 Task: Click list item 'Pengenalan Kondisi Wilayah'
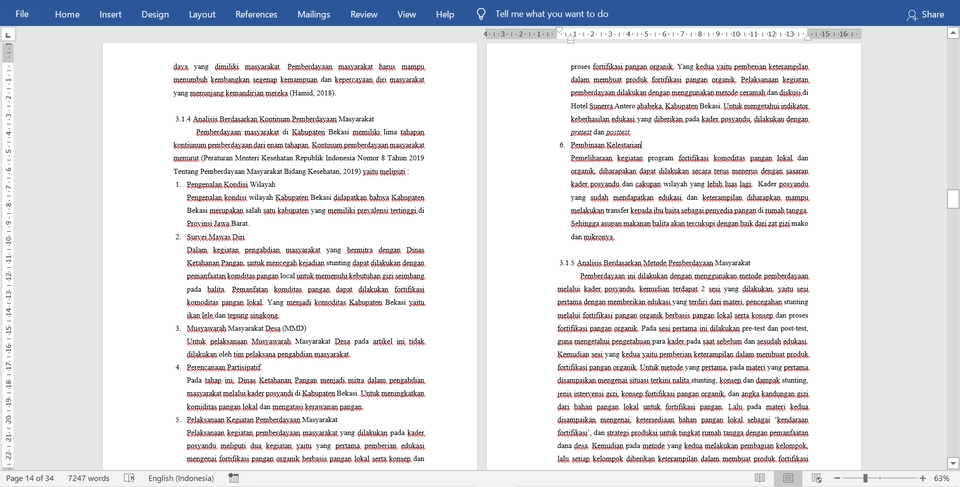(x=231, y=184)
